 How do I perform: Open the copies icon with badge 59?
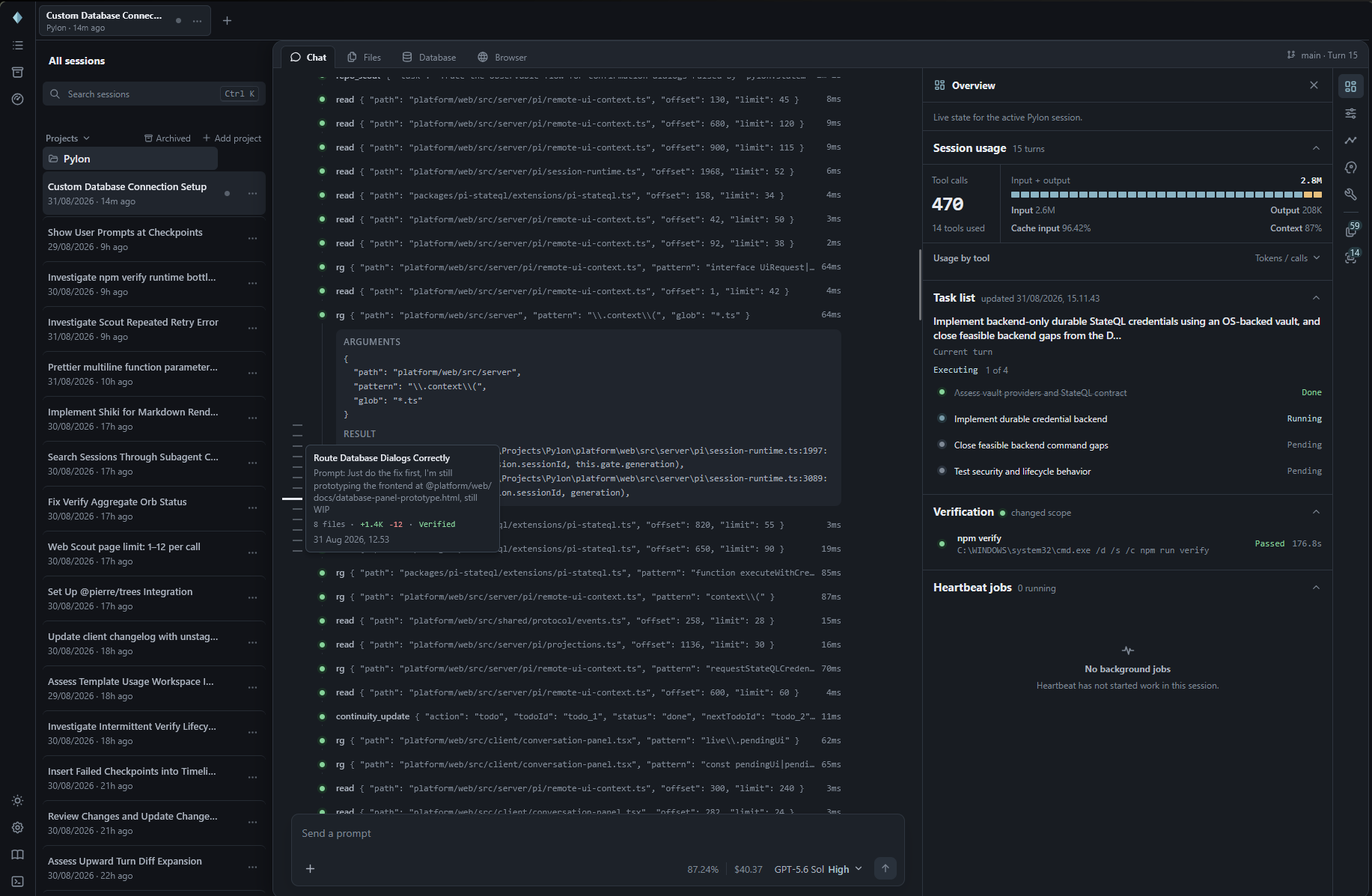pos(1351,230)
